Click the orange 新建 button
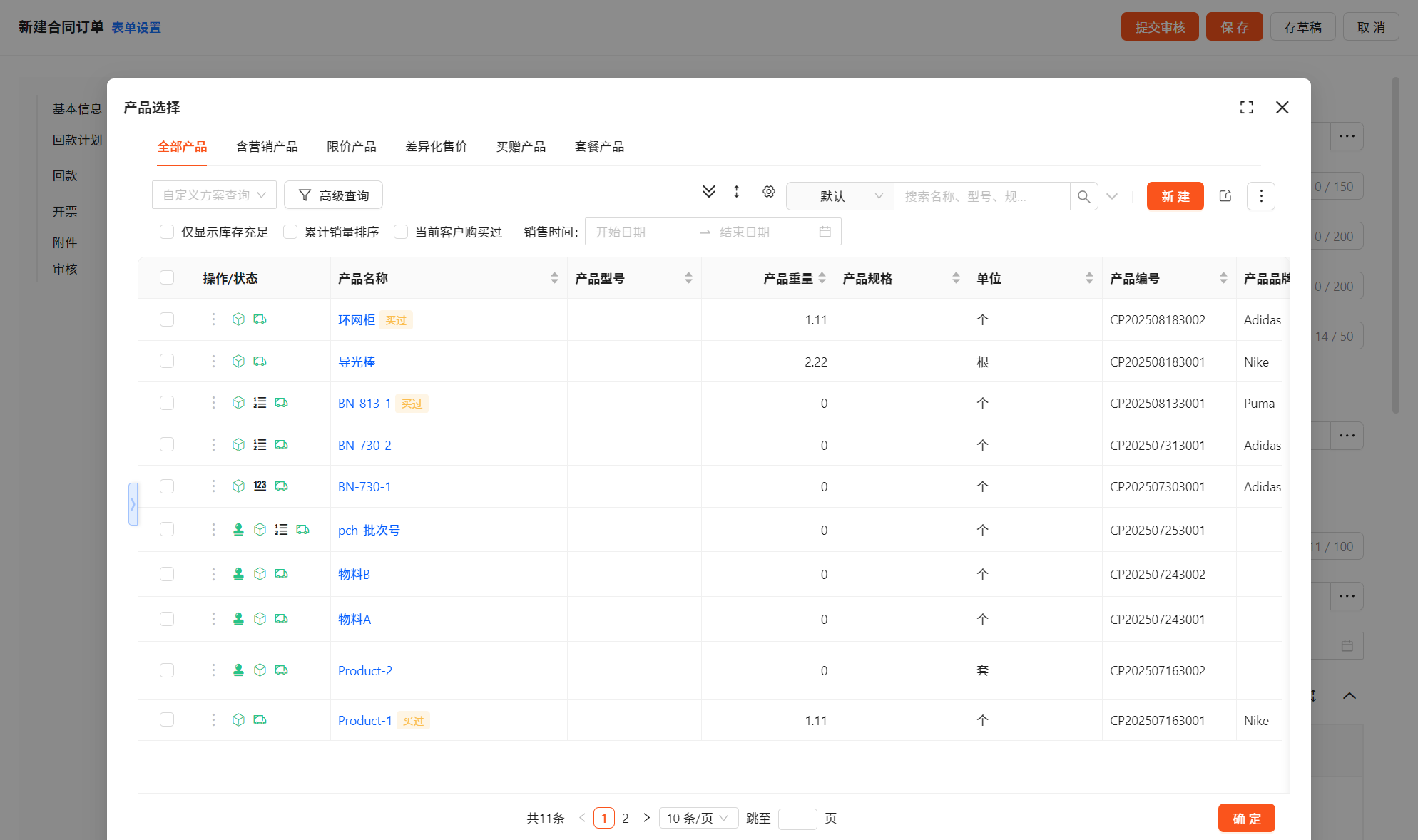 [1175, 196]
